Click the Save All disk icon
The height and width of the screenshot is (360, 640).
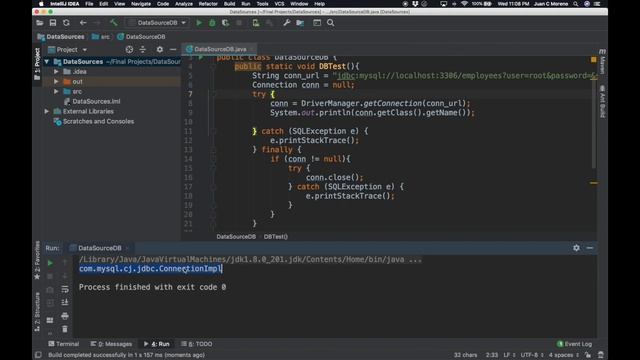[x=53, y=23]
